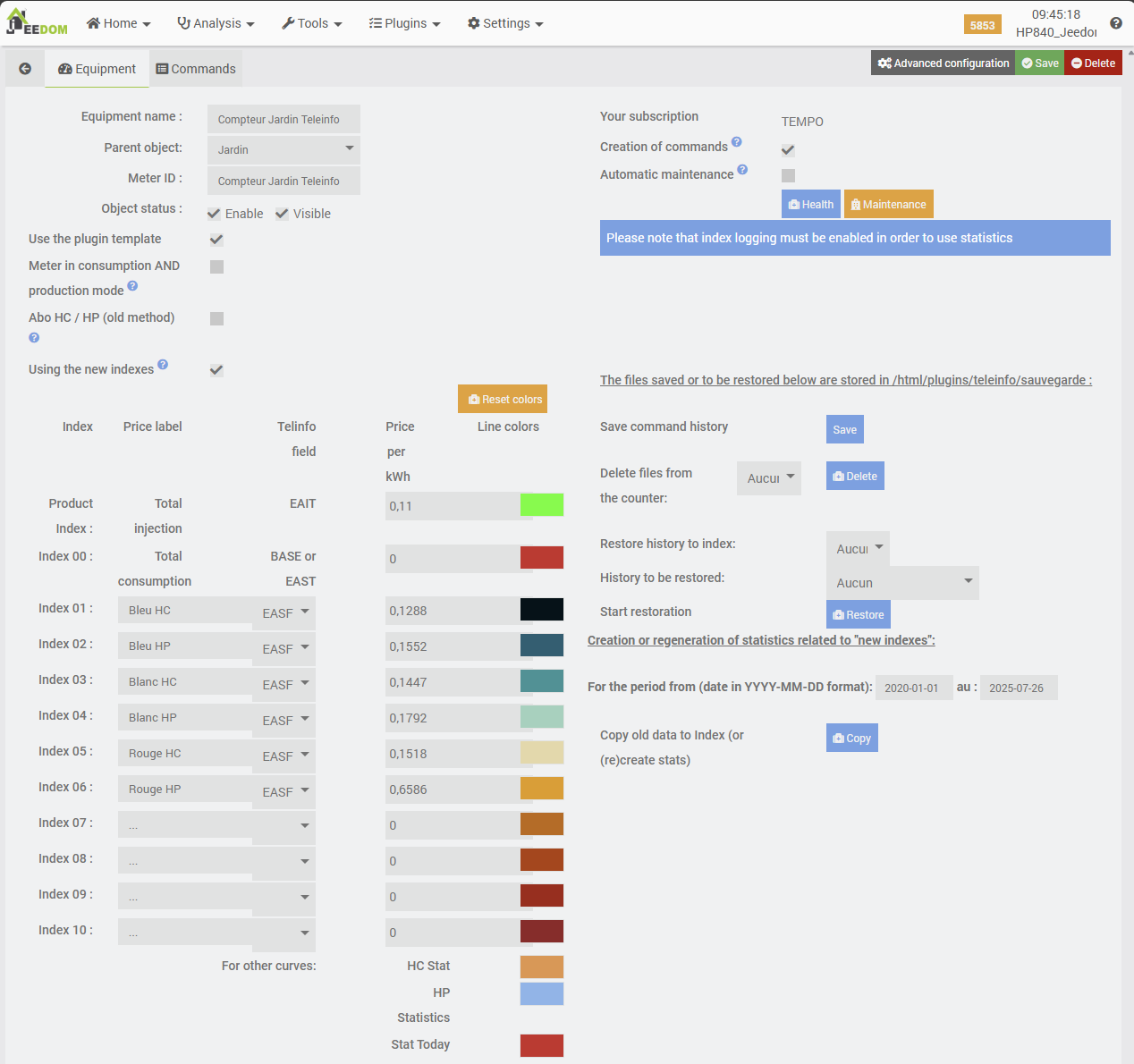Click the help icon next to production mode
The width and height of the screenshot is (1134, 1064).
[x=132, y=286]
